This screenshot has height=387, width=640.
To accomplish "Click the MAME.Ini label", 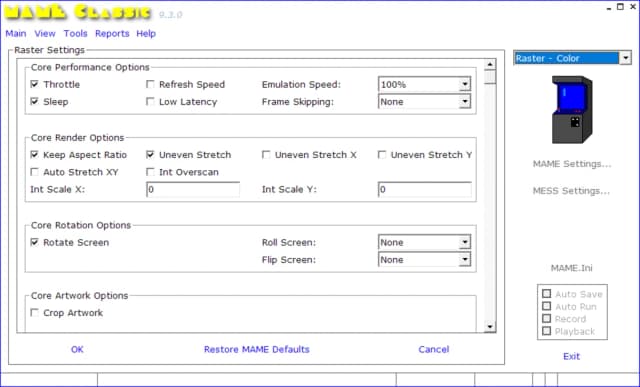I will tap(571, 268).
